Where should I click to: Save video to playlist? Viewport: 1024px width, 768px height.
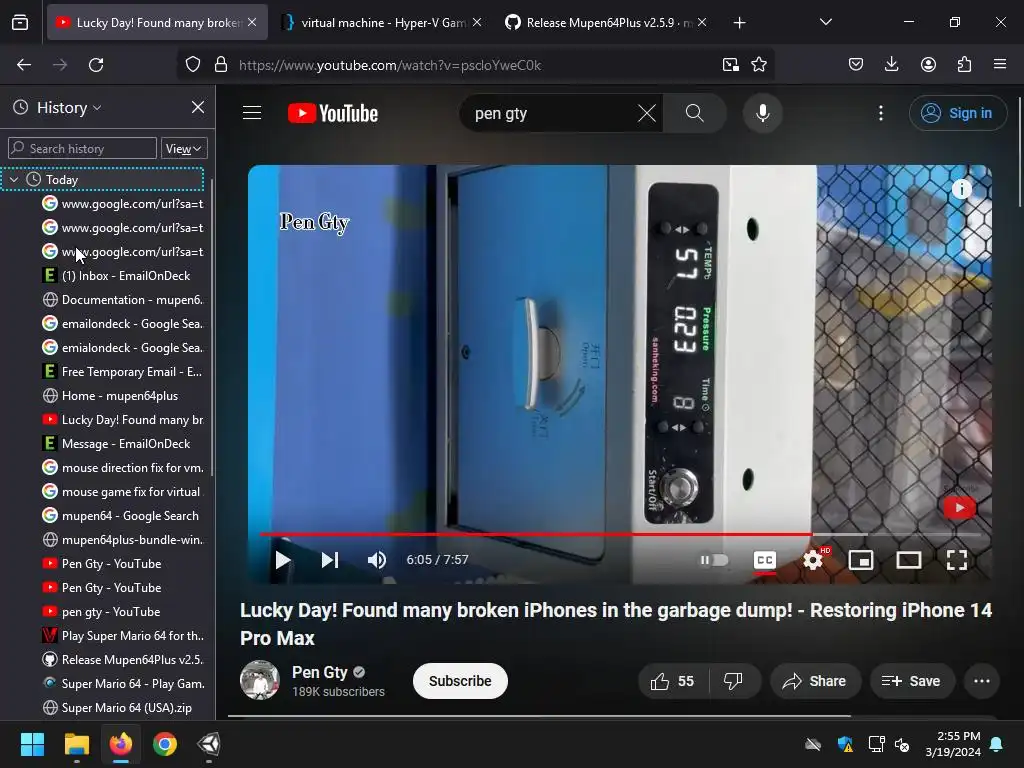912,681
